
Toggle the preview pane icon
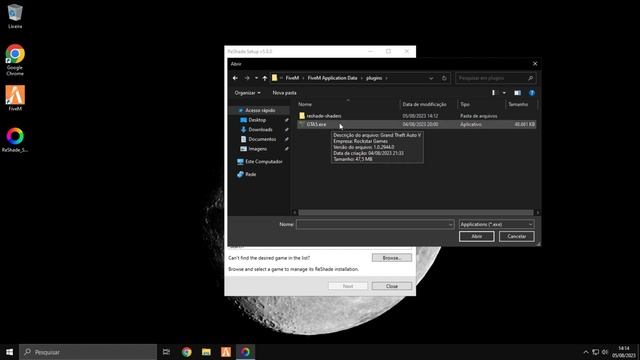pos(518,93)
